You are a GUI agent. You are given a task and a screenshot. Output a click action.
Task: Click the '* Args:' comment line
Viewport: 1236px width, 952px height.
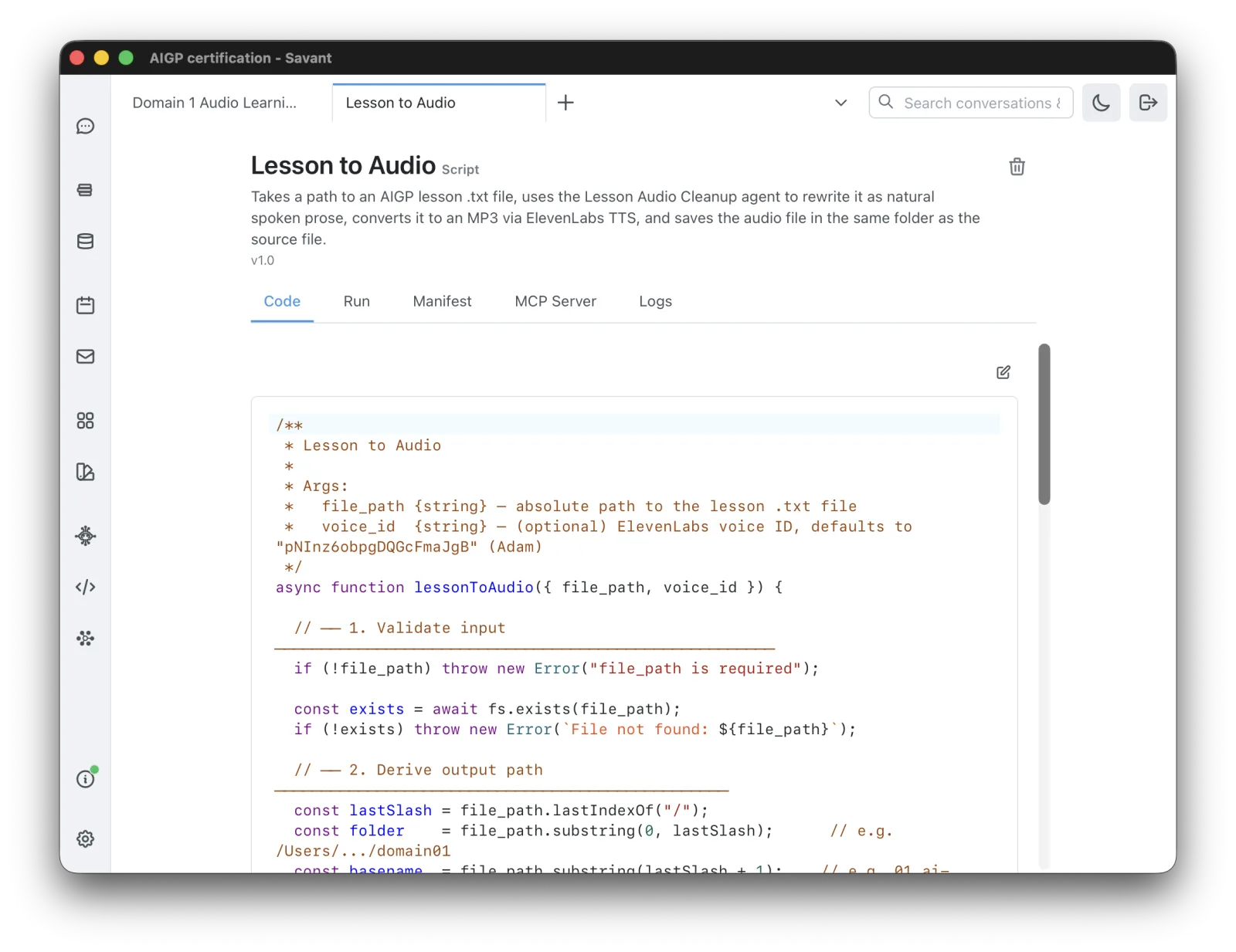tap(317, 486)
